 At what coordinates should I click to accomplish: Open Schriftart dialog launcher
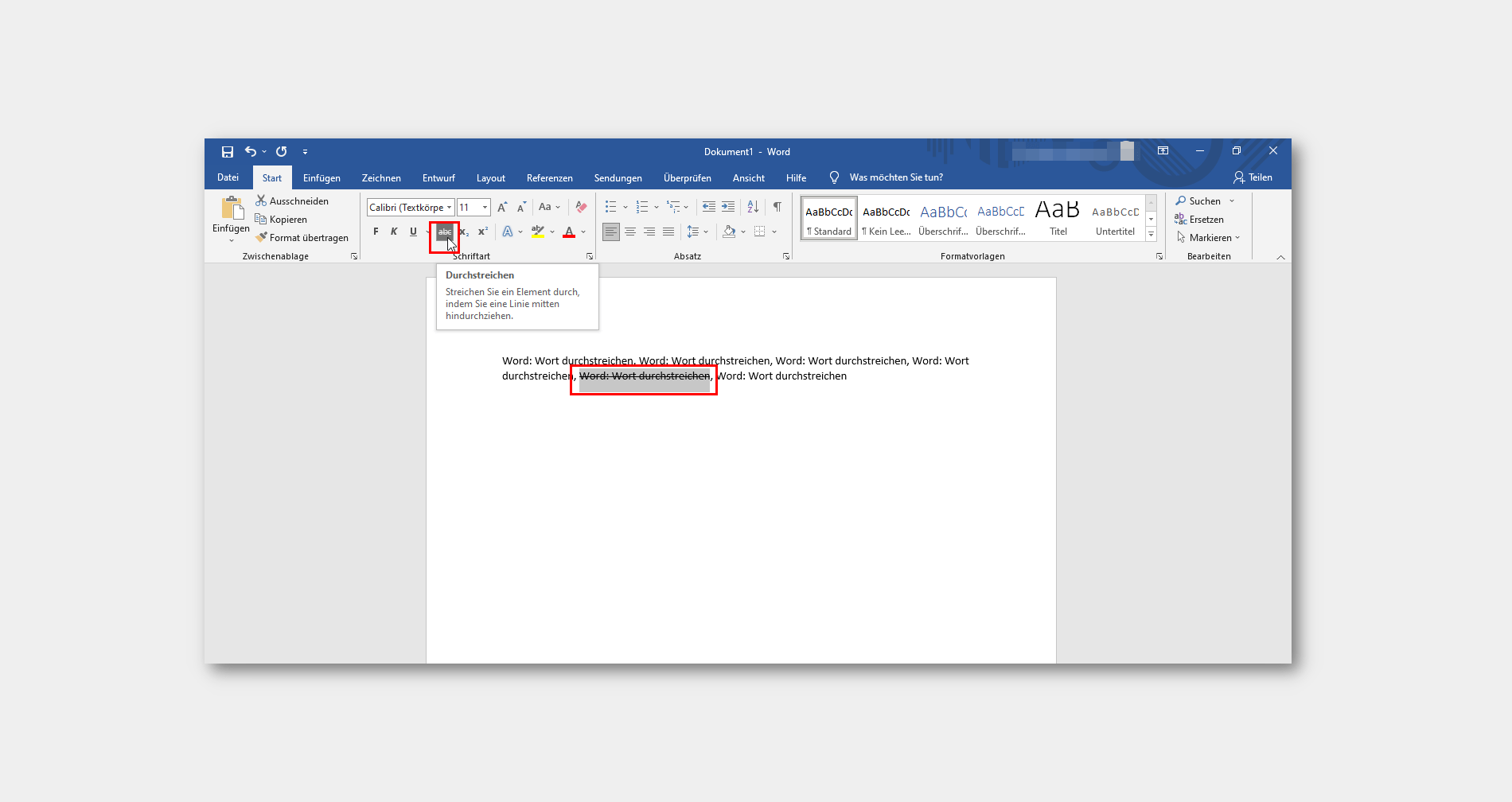coord(590,256)
